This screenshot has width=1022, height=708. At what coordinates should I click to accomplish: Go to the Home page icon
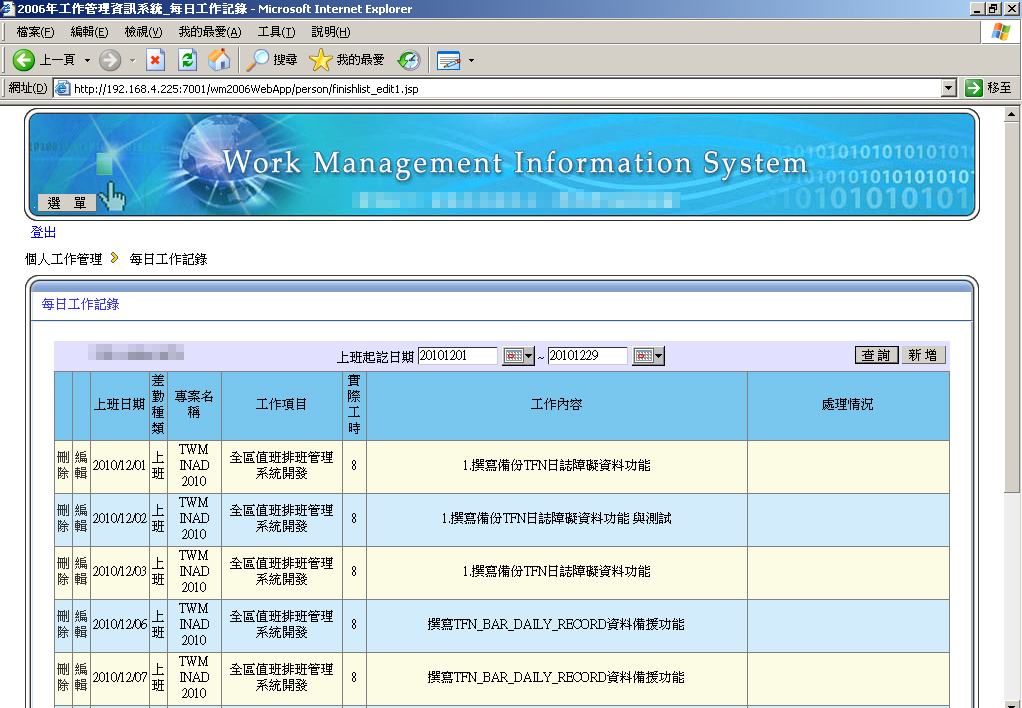219,60
